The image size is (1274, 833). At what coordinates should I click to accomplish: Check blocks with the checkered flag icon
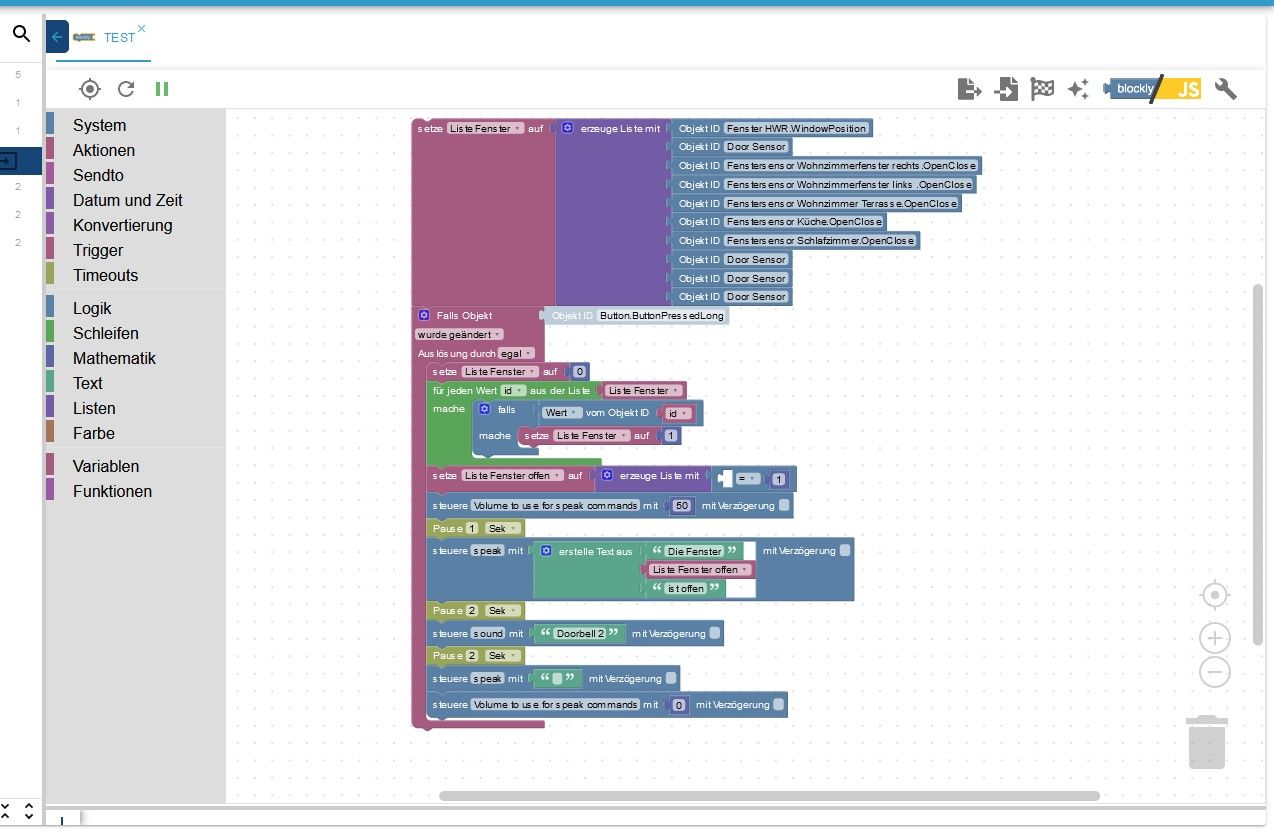coord(1042,89)
